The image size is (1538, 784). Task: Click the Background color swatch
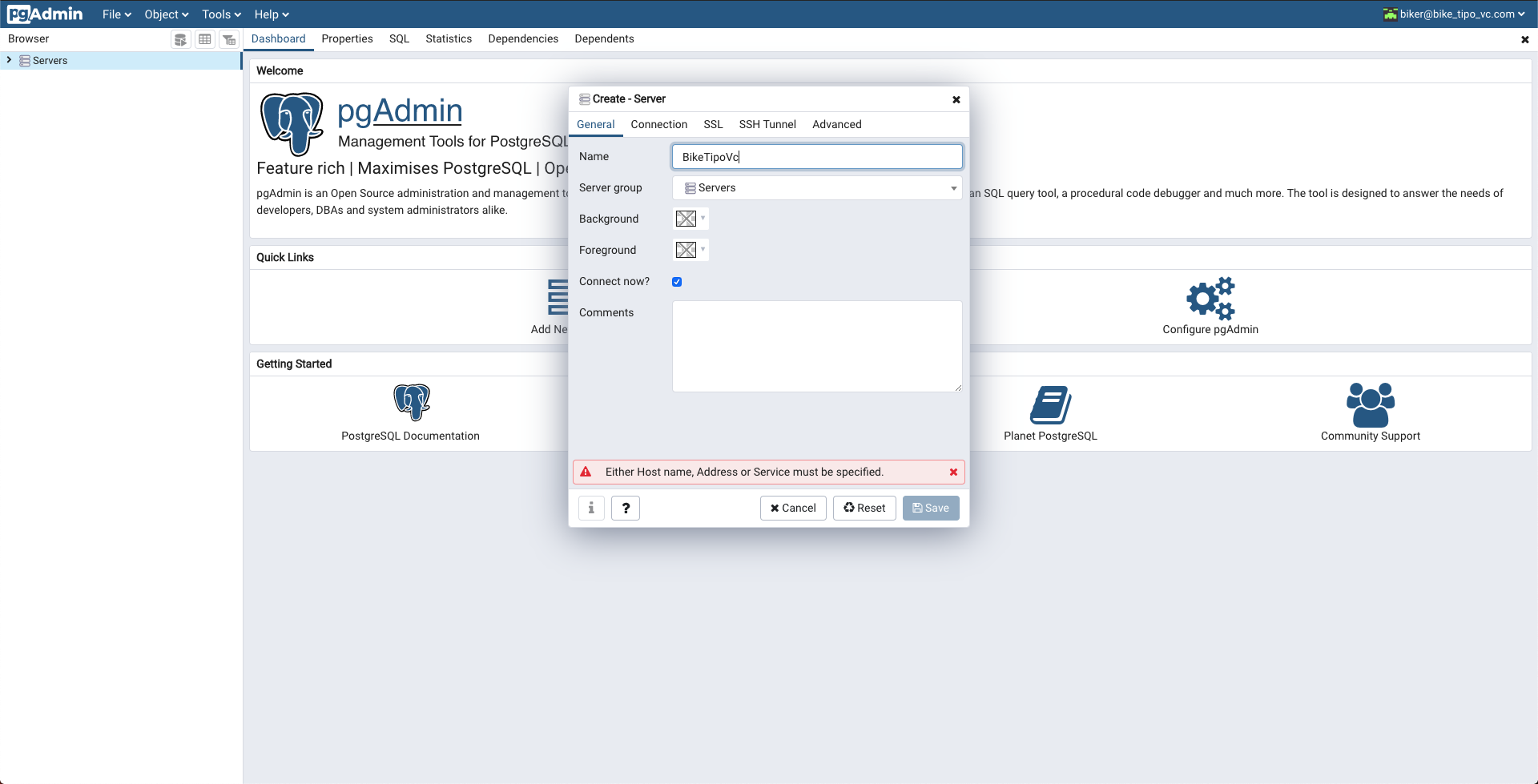tap(686, 219)
